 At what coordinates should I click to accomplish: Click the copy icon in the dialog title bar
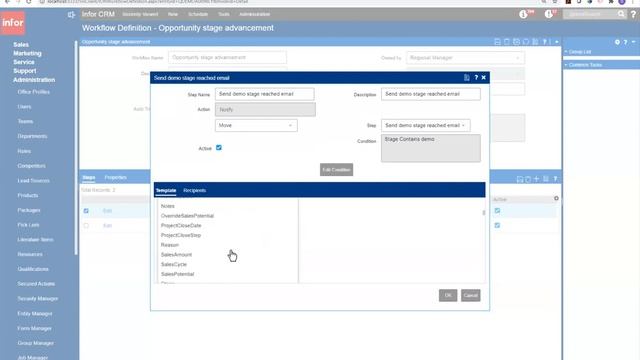pos(467,78)
